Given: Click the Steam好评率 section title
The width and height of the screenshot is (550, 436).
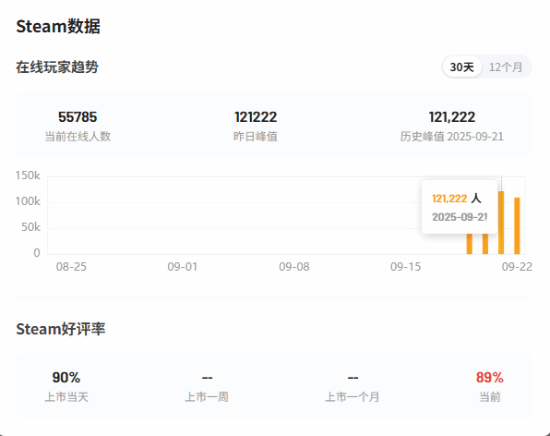Looking at the screenshot, I should (61, 329).
